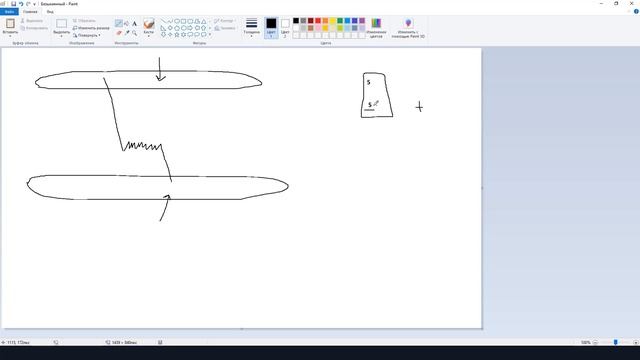Image resolution: width=640 pixels, height=360 pixels.
Task: Open the Help icon at top right
Action: 636,11
